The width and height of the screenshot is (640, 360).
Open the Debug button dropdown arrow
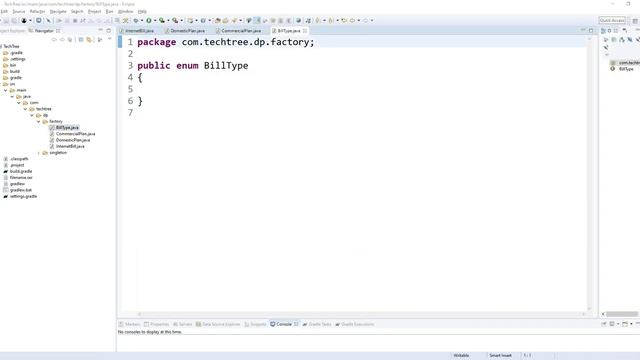pyautogui.click(x=142, y=20)
